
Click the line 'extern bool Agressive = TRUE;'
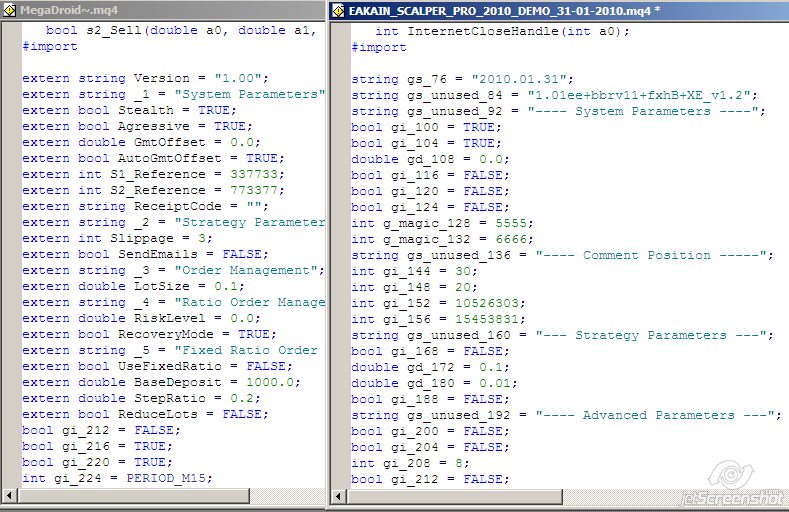pos(137,126)
